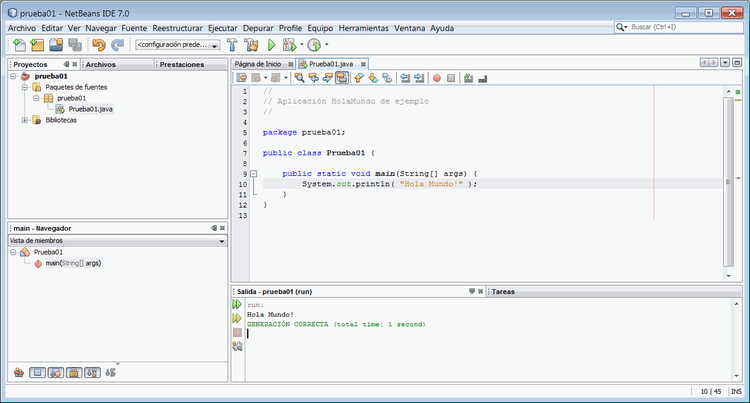Toggle show non-public members in Navegador

coord(74,372)
